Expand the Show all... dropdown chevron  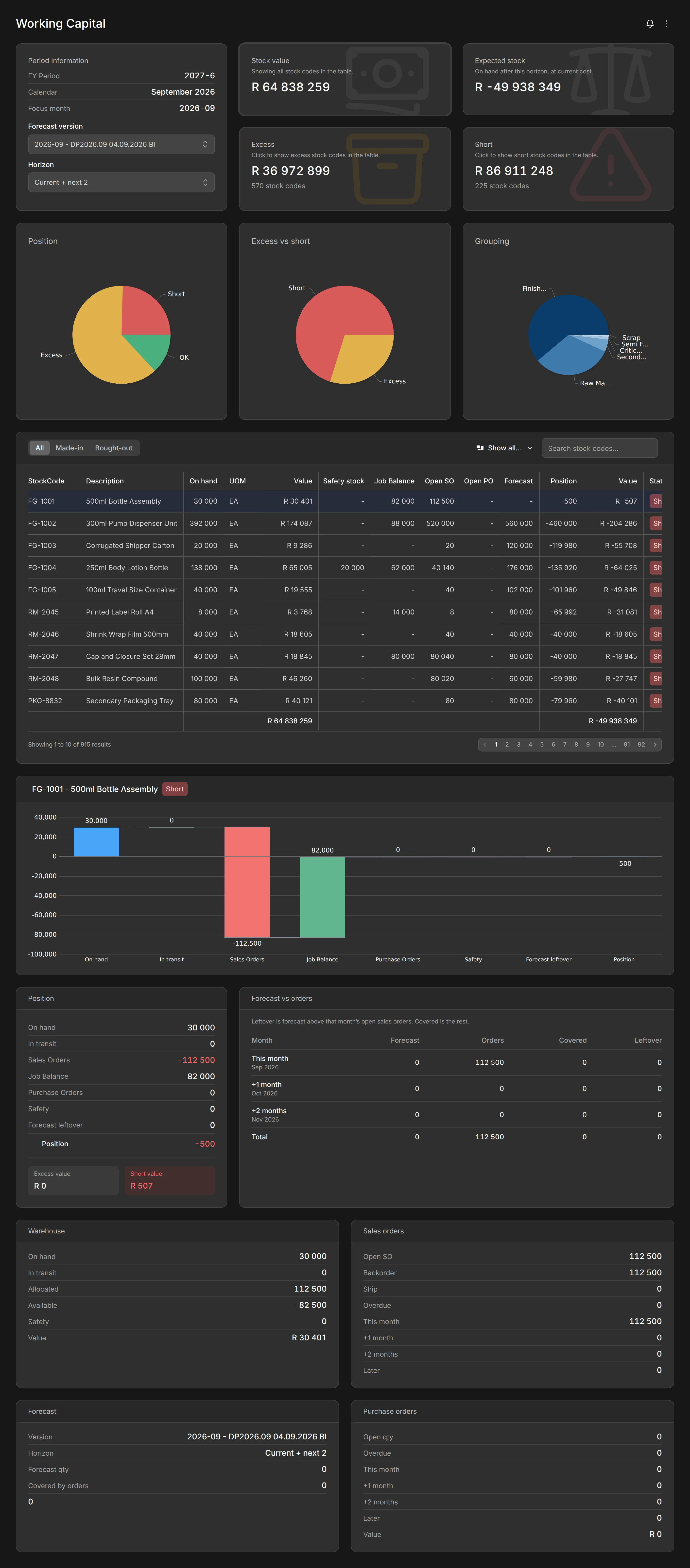(530, 448)
